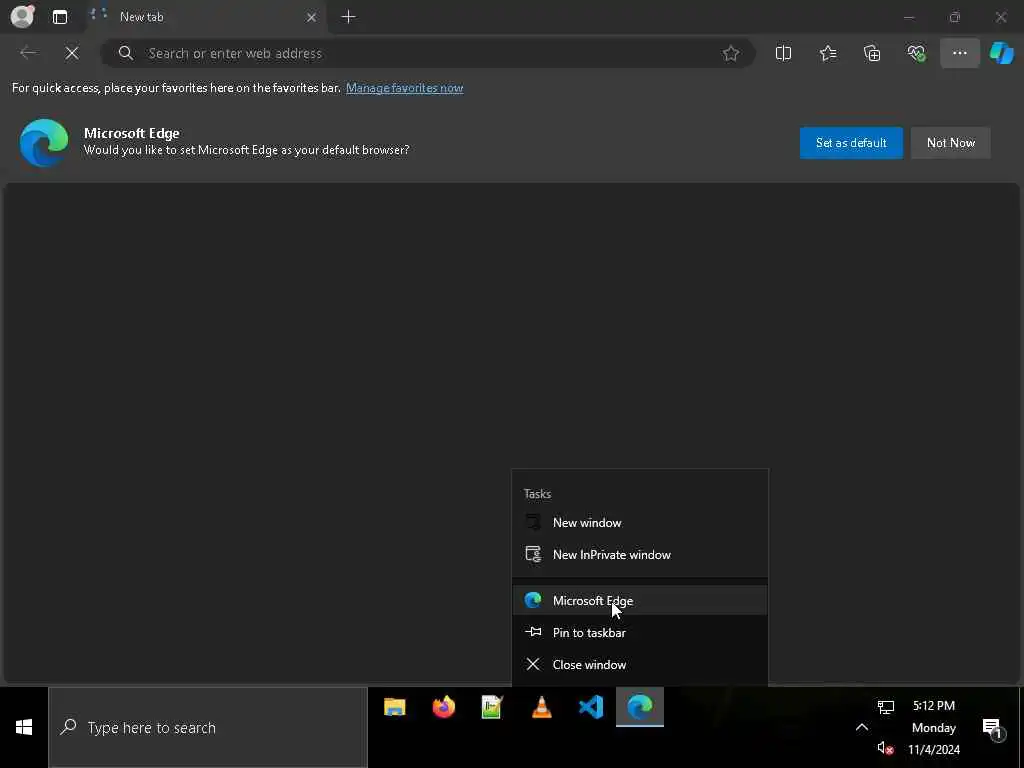The width and height of the screenshot is (1024, 768).
Task: Open Copilot sidebar
Action: click(1001, 54)
